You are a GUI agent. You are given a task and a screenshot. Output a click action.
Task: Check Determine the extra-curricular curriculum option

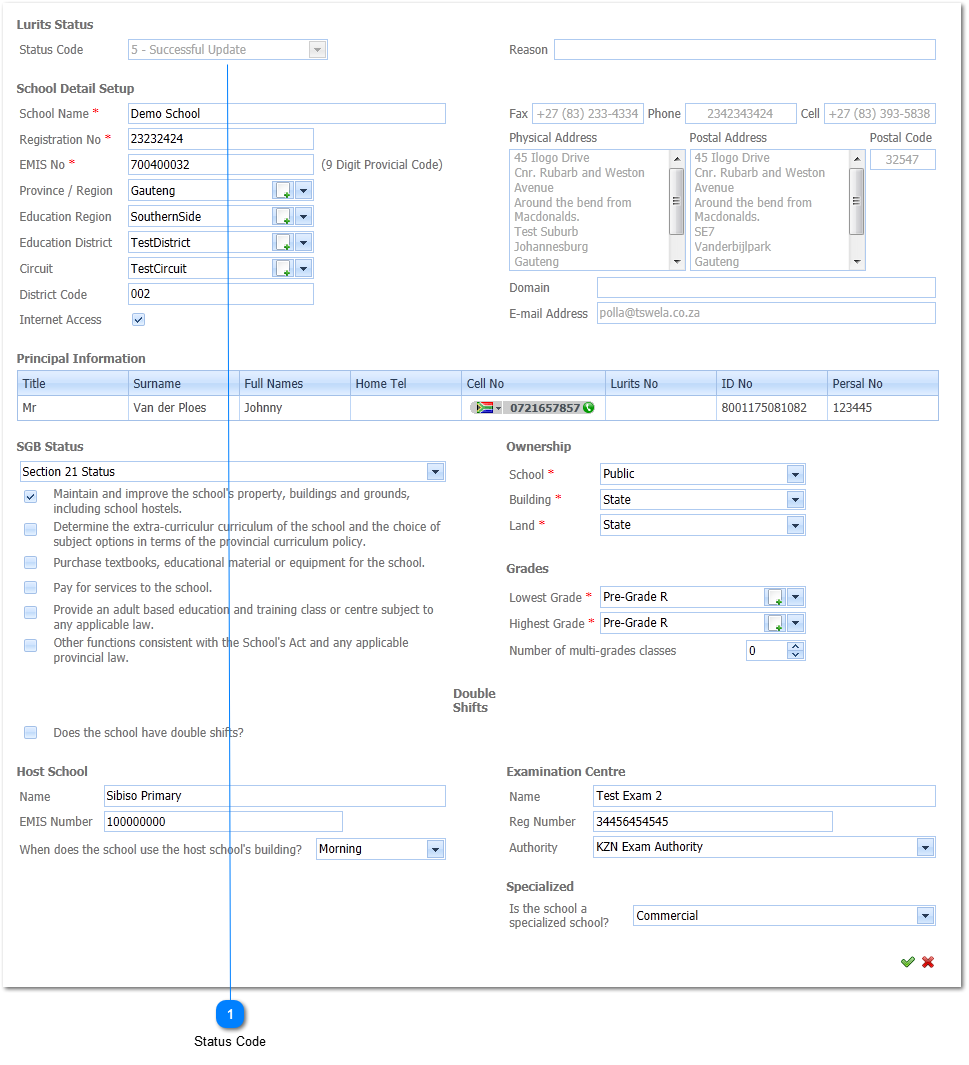tap(31, 529)
